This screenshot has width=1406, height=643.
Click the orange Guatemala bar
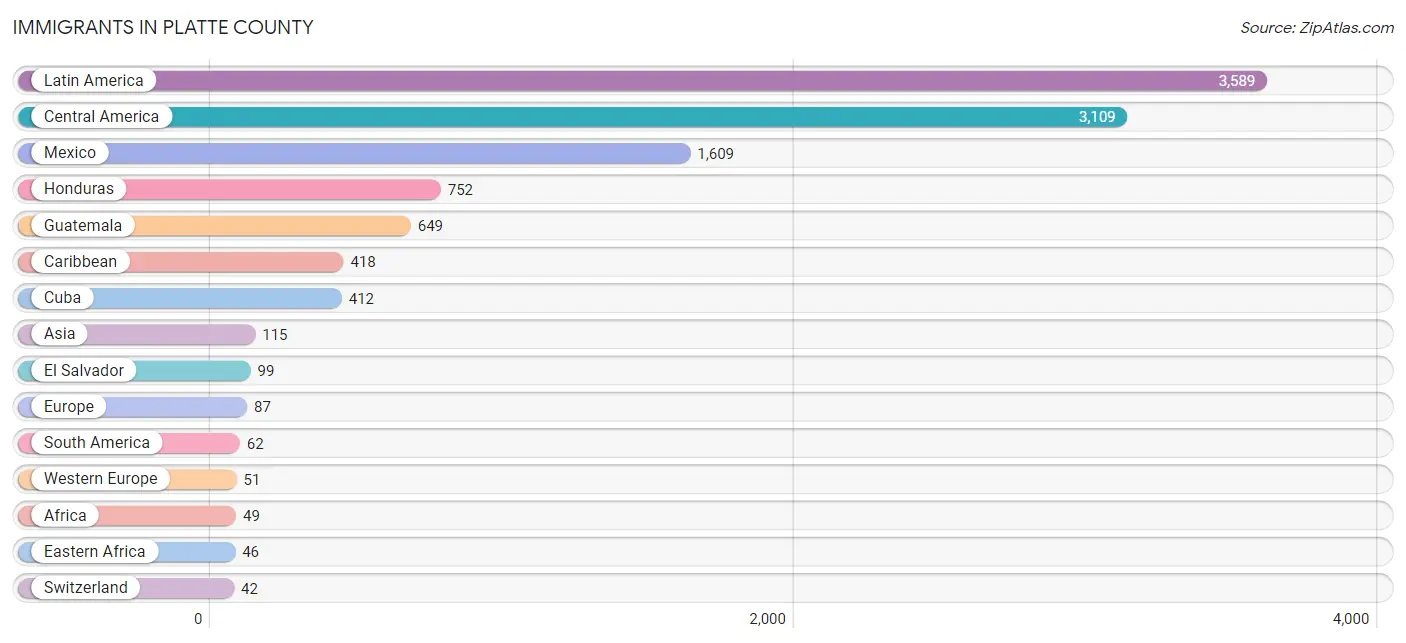pos(214,226)
